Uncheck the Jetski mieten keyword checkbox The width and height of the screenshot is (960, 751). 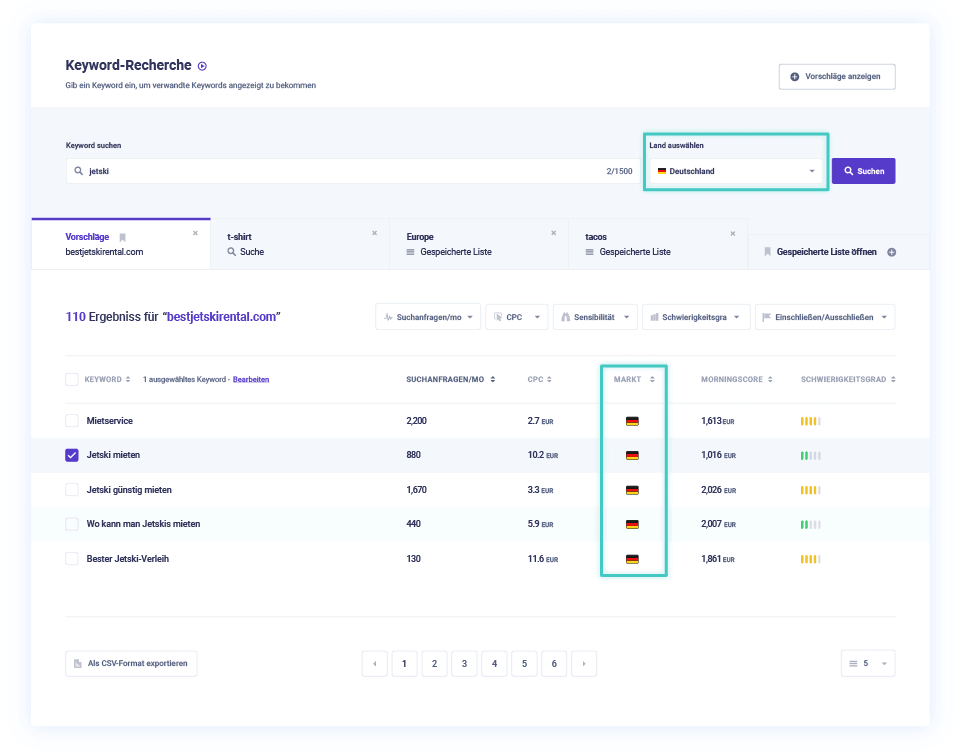click(x=72, y=455)
